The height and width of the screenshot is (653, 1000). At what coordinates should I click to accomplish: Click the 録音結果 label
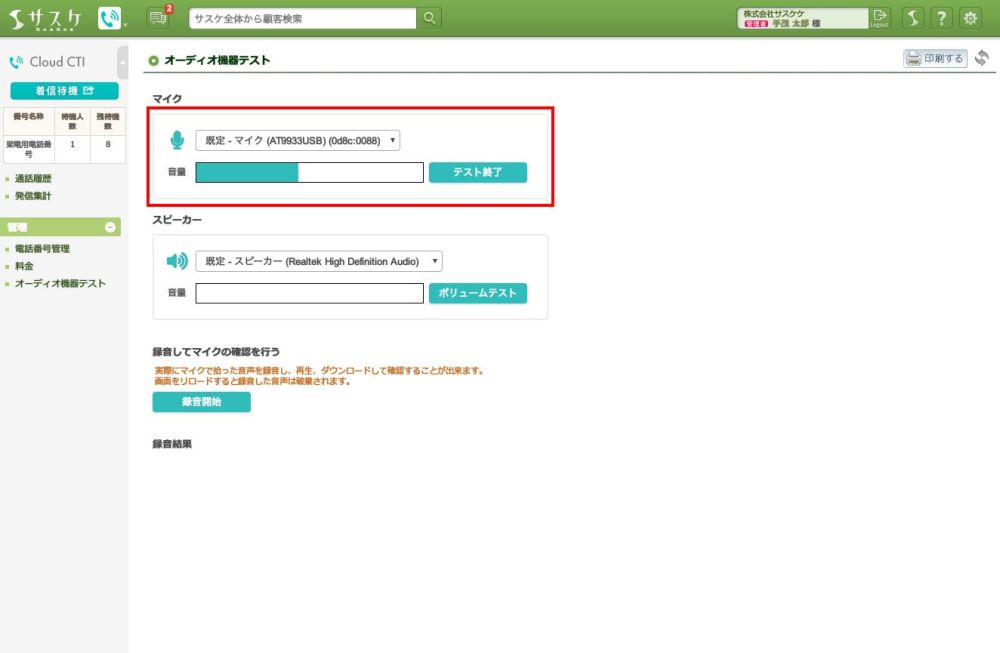(172, 444)
